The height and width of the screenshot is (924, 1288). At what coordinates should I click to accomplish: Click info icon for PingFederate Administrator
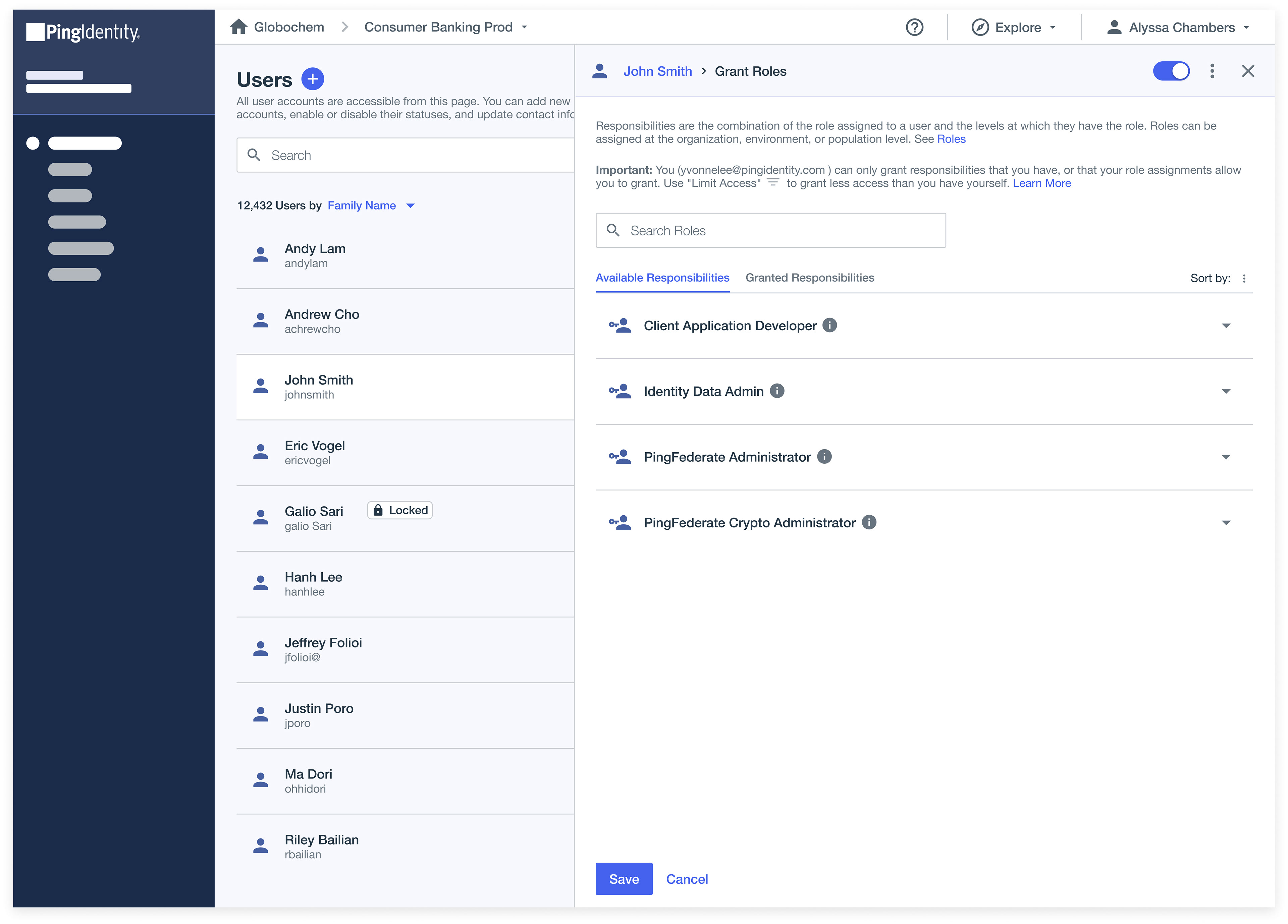824,457
